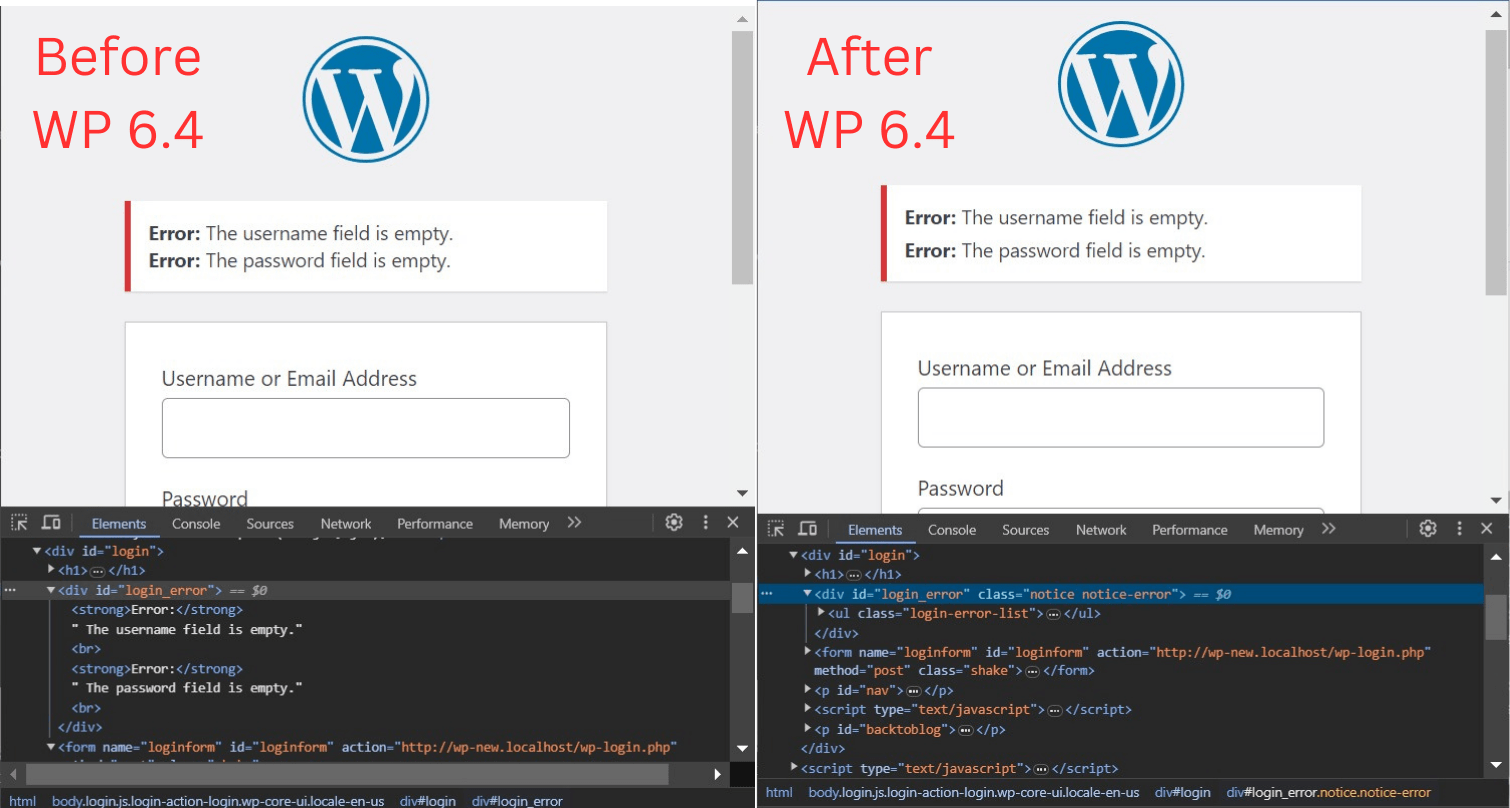Viewport: 1510px width, 808px height.
Task: Select the body.login breadcrumb in After DevTools
Action: (973, 792)
